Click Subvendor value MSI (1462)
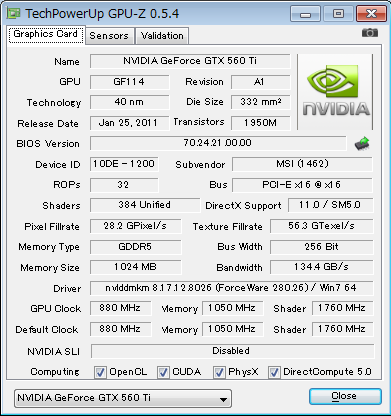This screenshot has width=391, height=416. tap(302, 164)
